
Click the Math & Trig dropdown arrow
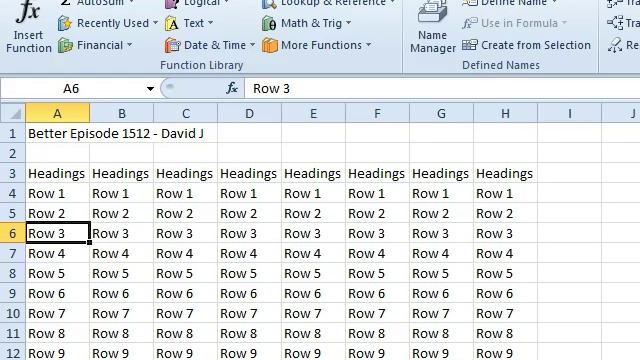pyautogui.click(x=348, y=23)
